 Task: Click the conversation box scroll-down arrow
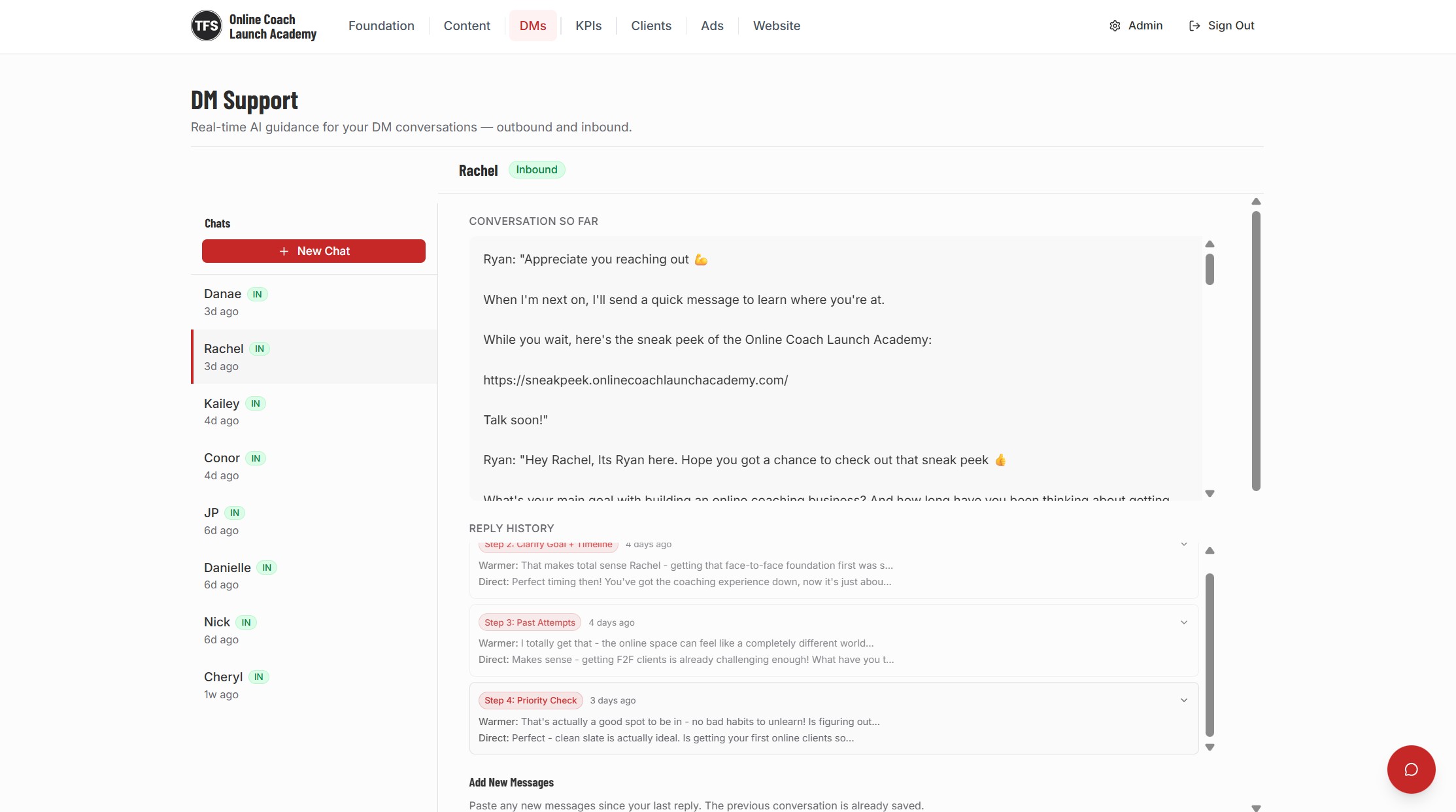[1210, 494]
